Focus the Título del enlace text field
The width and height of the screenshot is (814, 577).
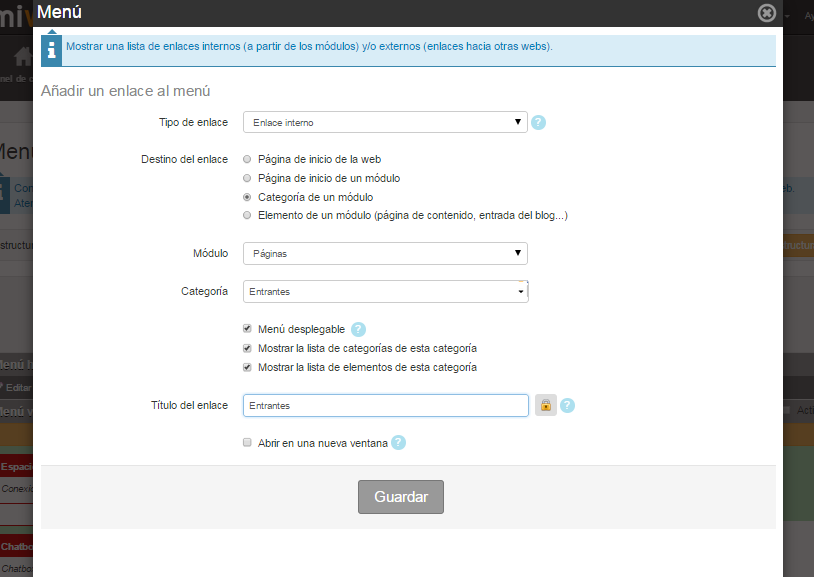386,405
